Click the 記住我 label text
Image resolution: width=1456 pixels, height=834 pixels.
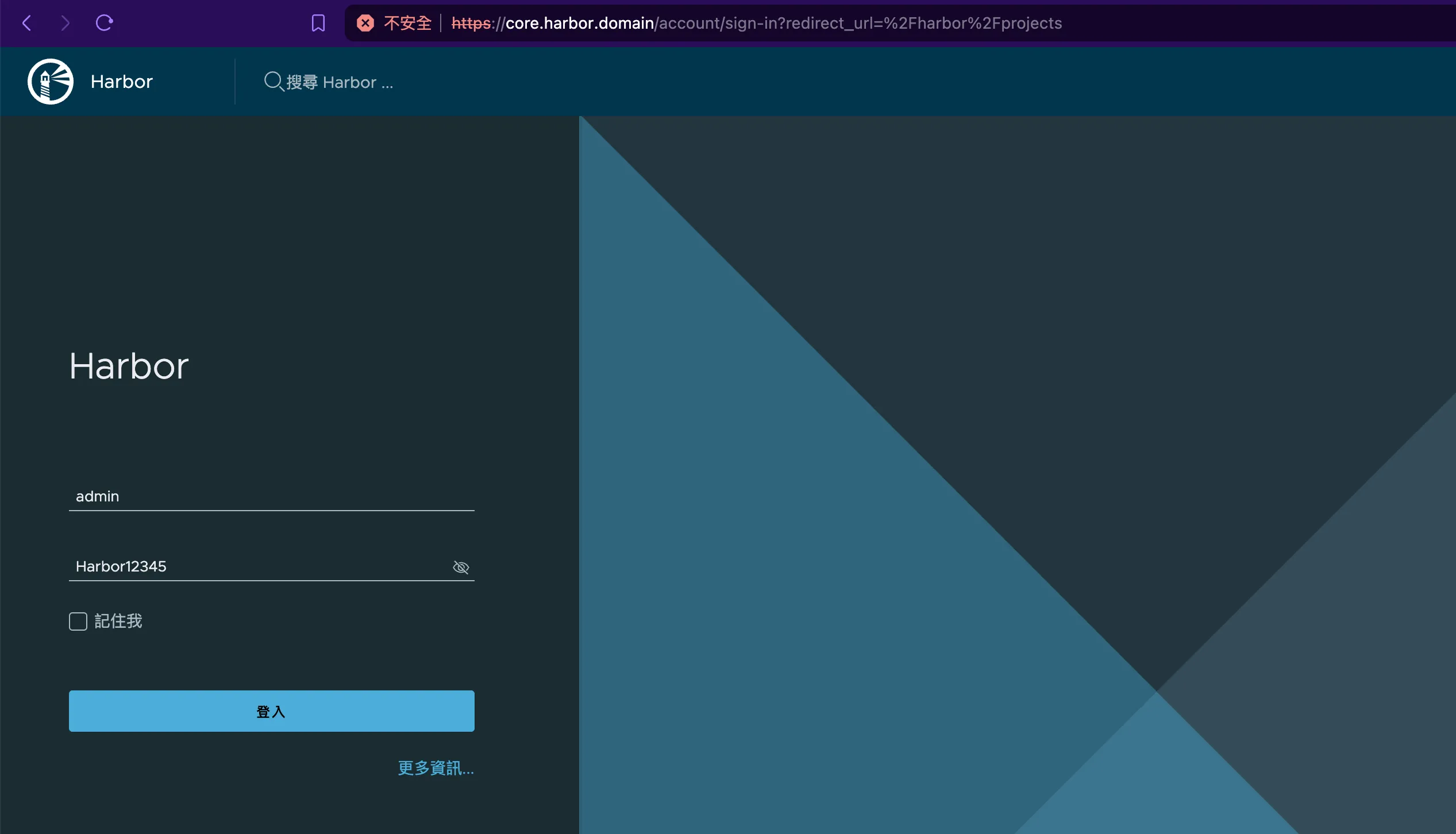tap(118, 621)
